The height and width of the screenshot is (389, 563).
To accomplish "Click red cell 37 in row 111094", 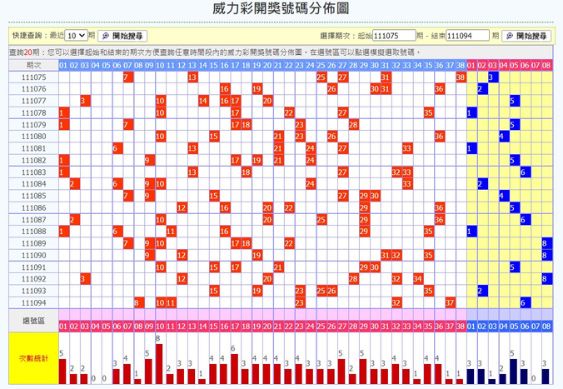I will tap(450, 302).
